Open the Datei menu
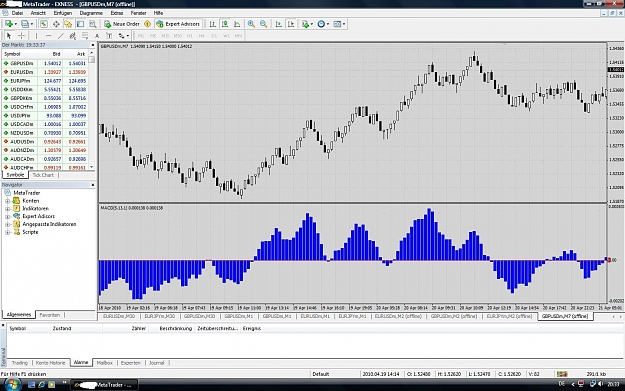The width and height of the screenshot is (625, 391). tap(17, 13)
